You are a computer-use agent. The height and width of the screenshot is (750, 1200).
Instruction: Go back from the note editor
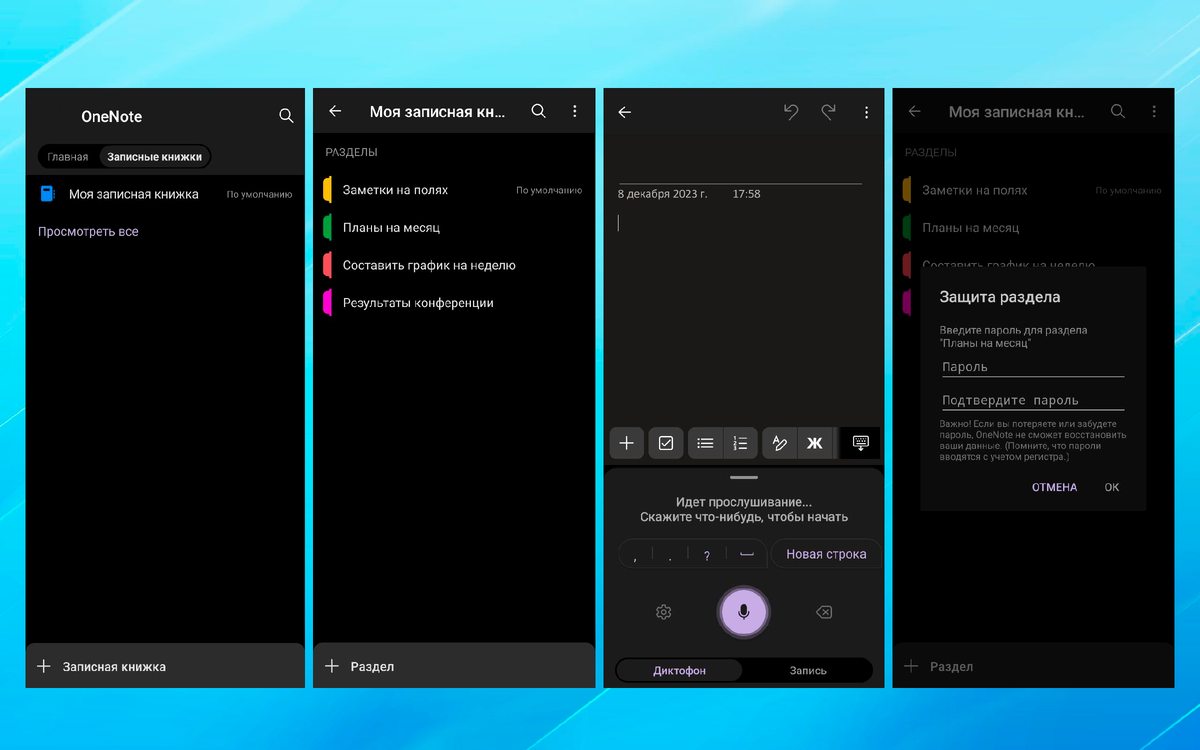(625, 113)
